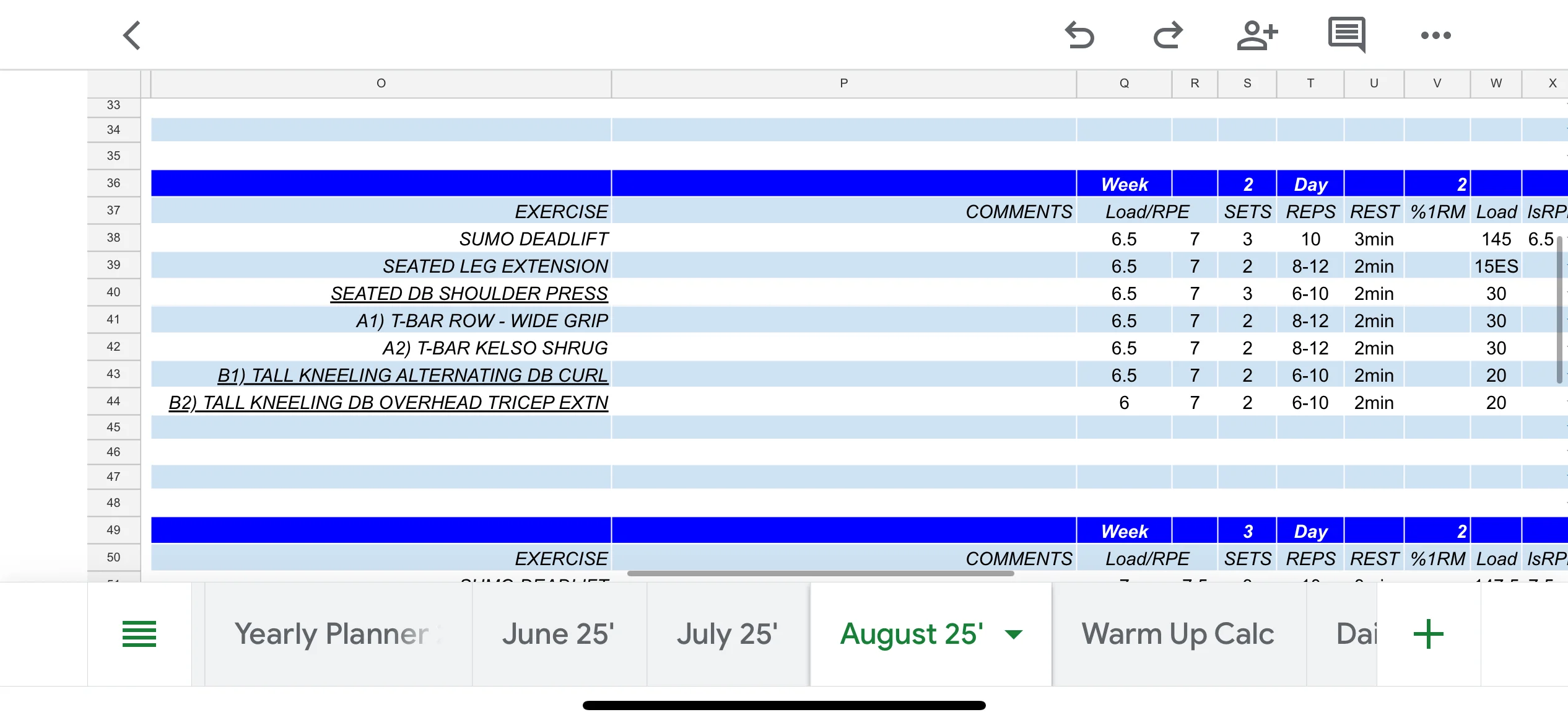Open the Warm Up Calc sheet tab
Viewport: 1568px width, 725px height.
tap(1177, 634)
